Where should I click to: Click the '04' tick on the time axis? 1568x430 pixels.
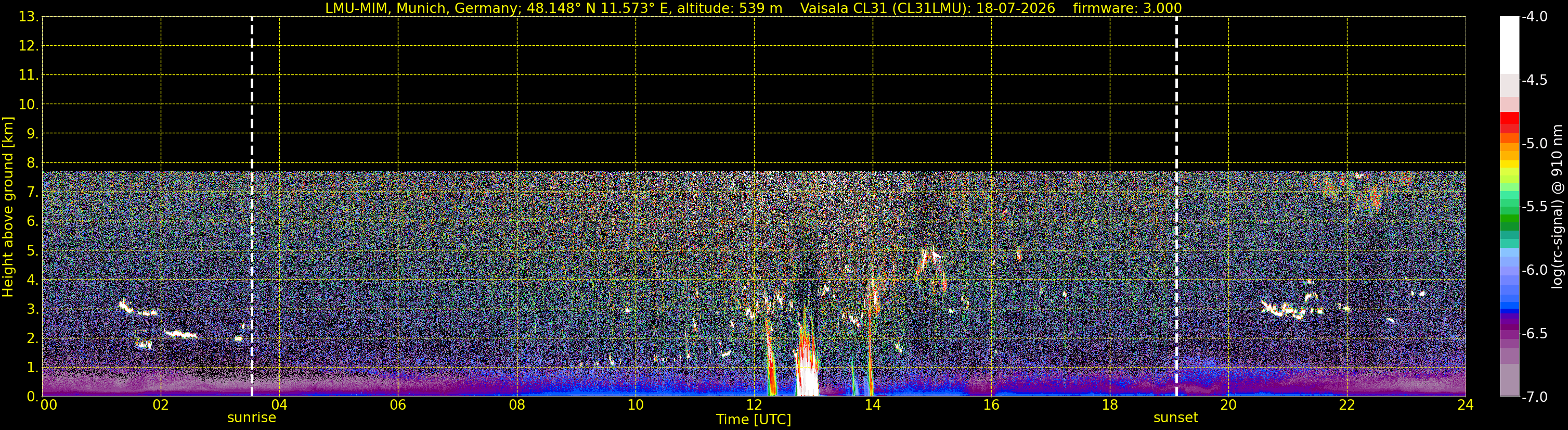(x=279, y=405)
